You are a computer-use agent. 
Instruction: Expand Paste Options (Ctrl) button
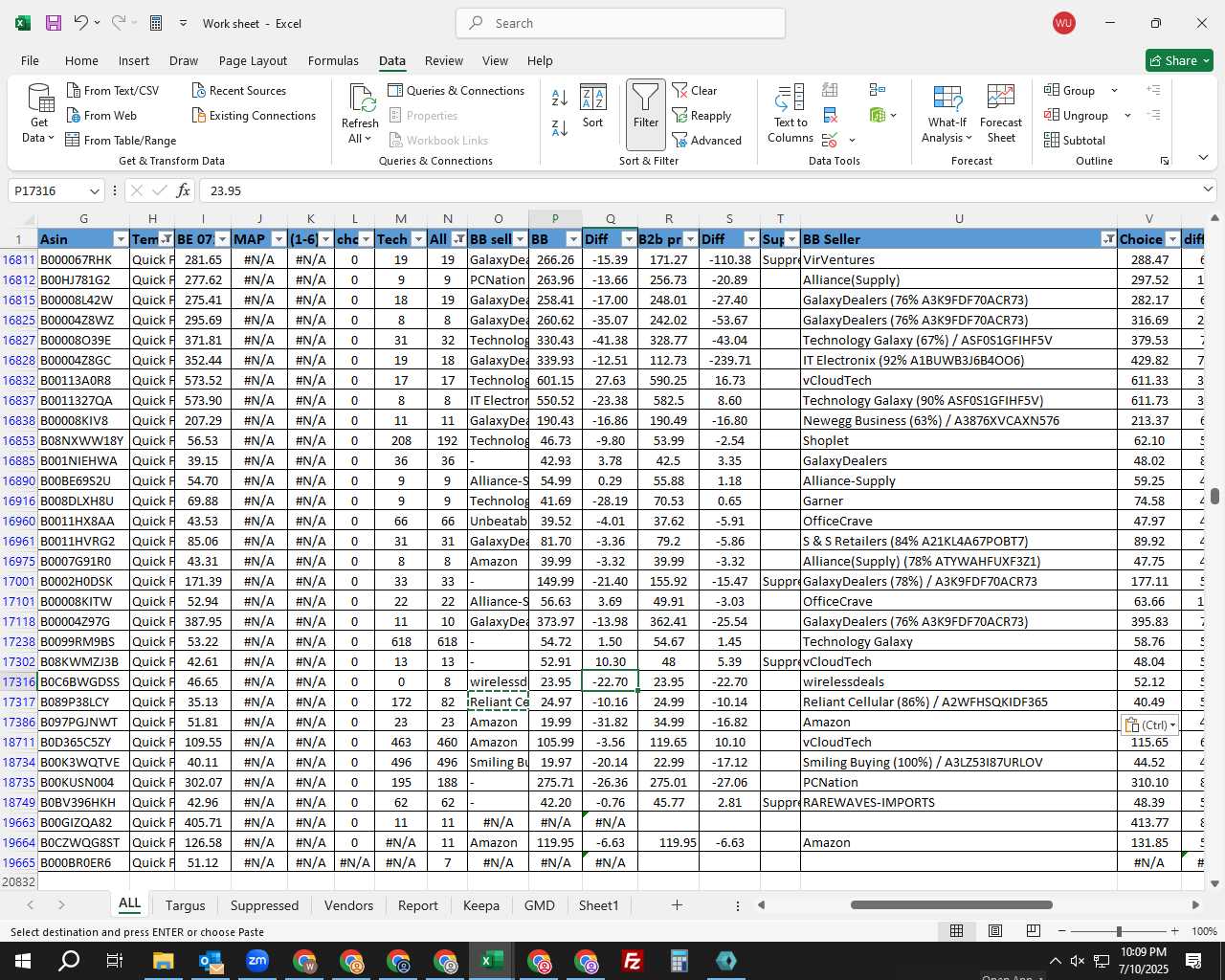1150,724
